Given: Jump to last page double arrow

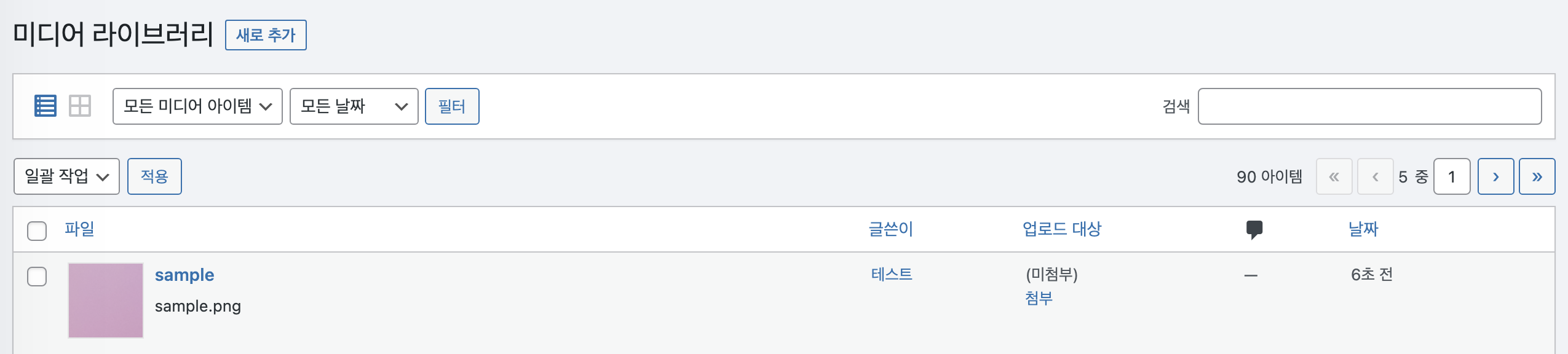Looking at the screenshot, I should tap(1537, 176).
